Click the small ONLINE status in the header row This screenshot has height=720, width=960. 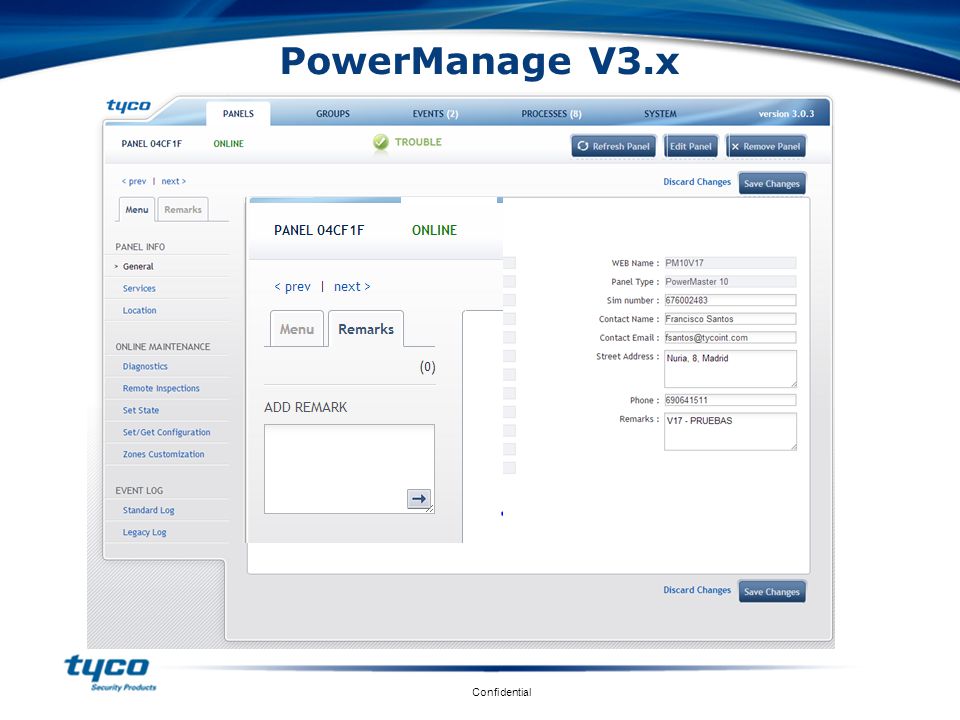click(x=228, y=144)
